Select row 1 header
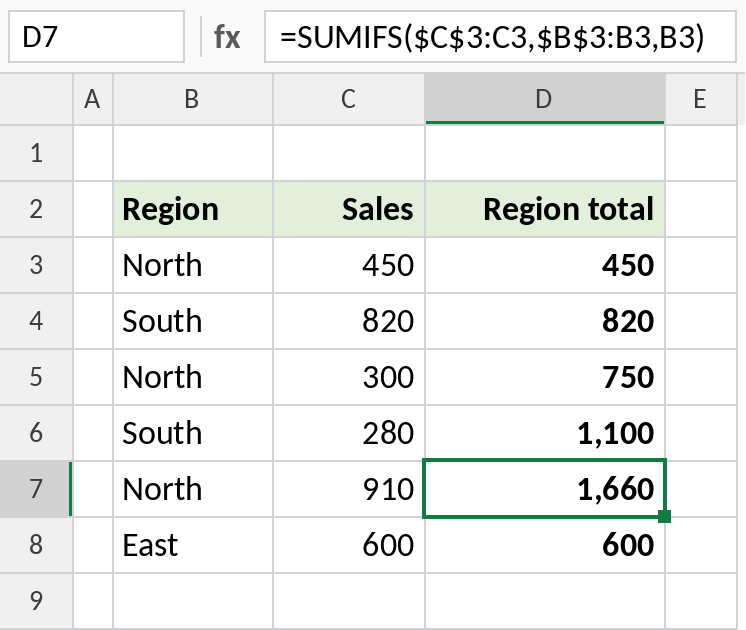 (x=36, y=153)
